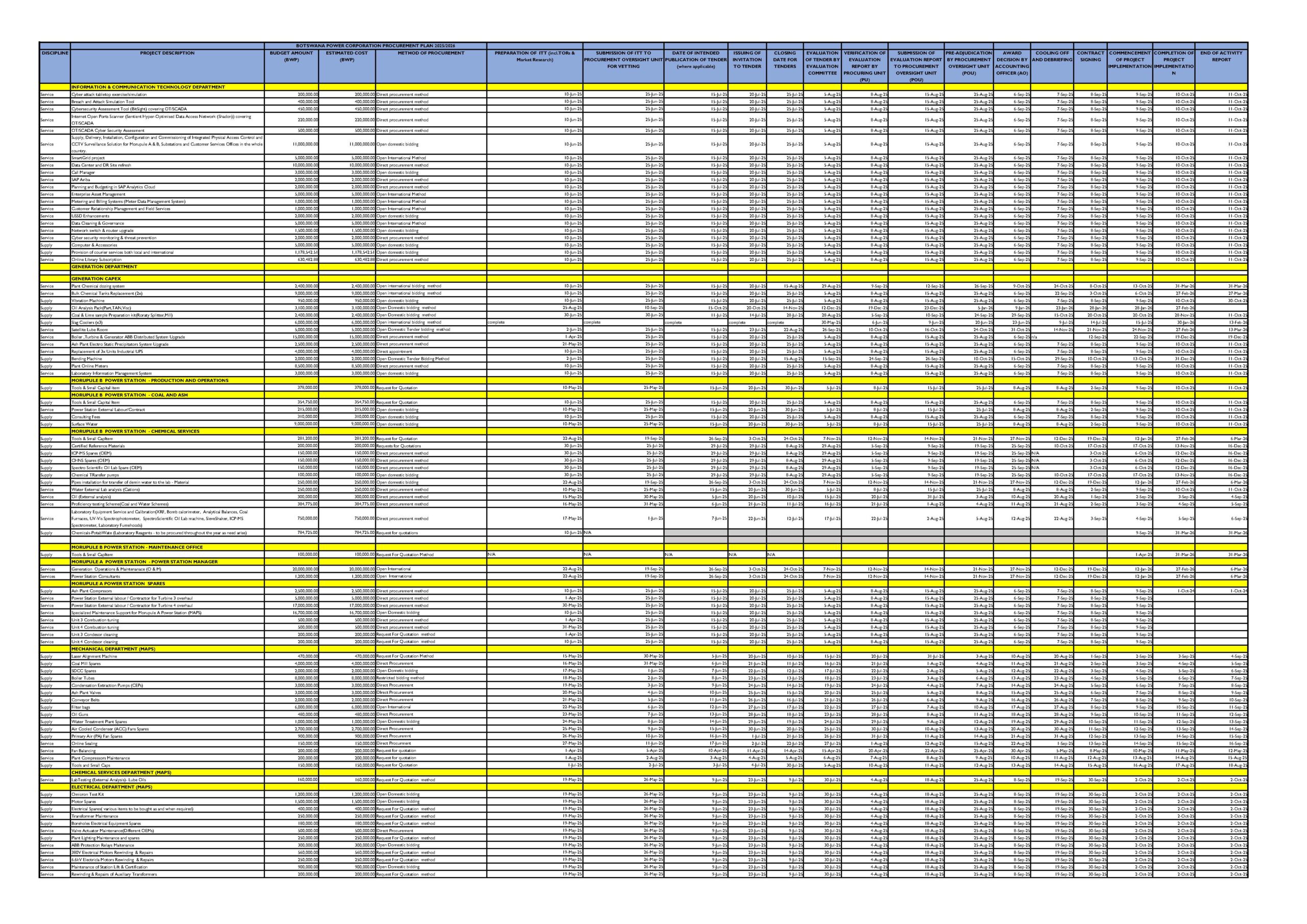Select the 'Call Manager' cell
This screenshot has width=1307, height=924.
pyautogui.click(x=167, y=173)
